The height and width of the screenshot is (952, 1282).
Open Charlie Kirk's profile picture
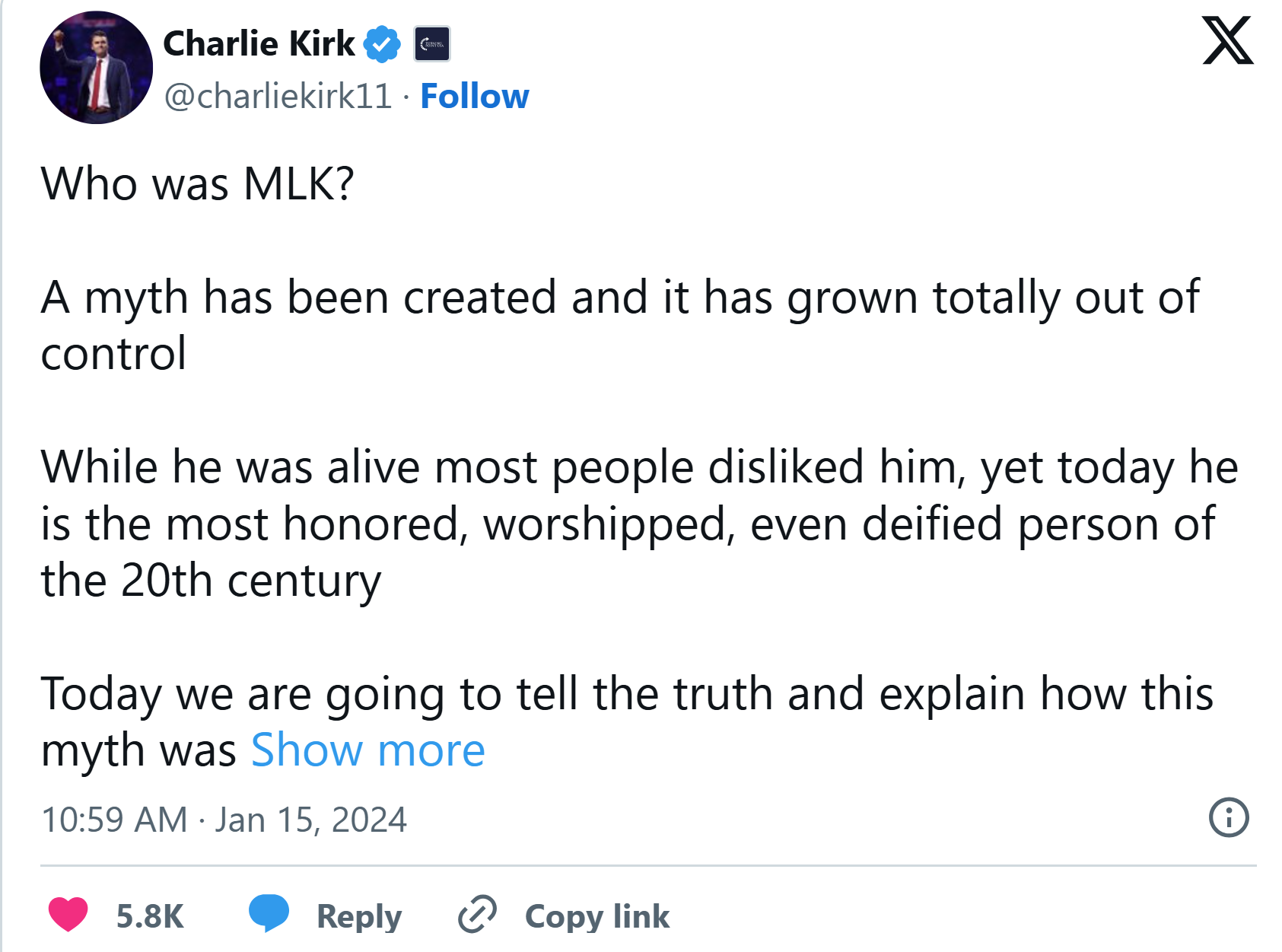(x=97, y=68)
